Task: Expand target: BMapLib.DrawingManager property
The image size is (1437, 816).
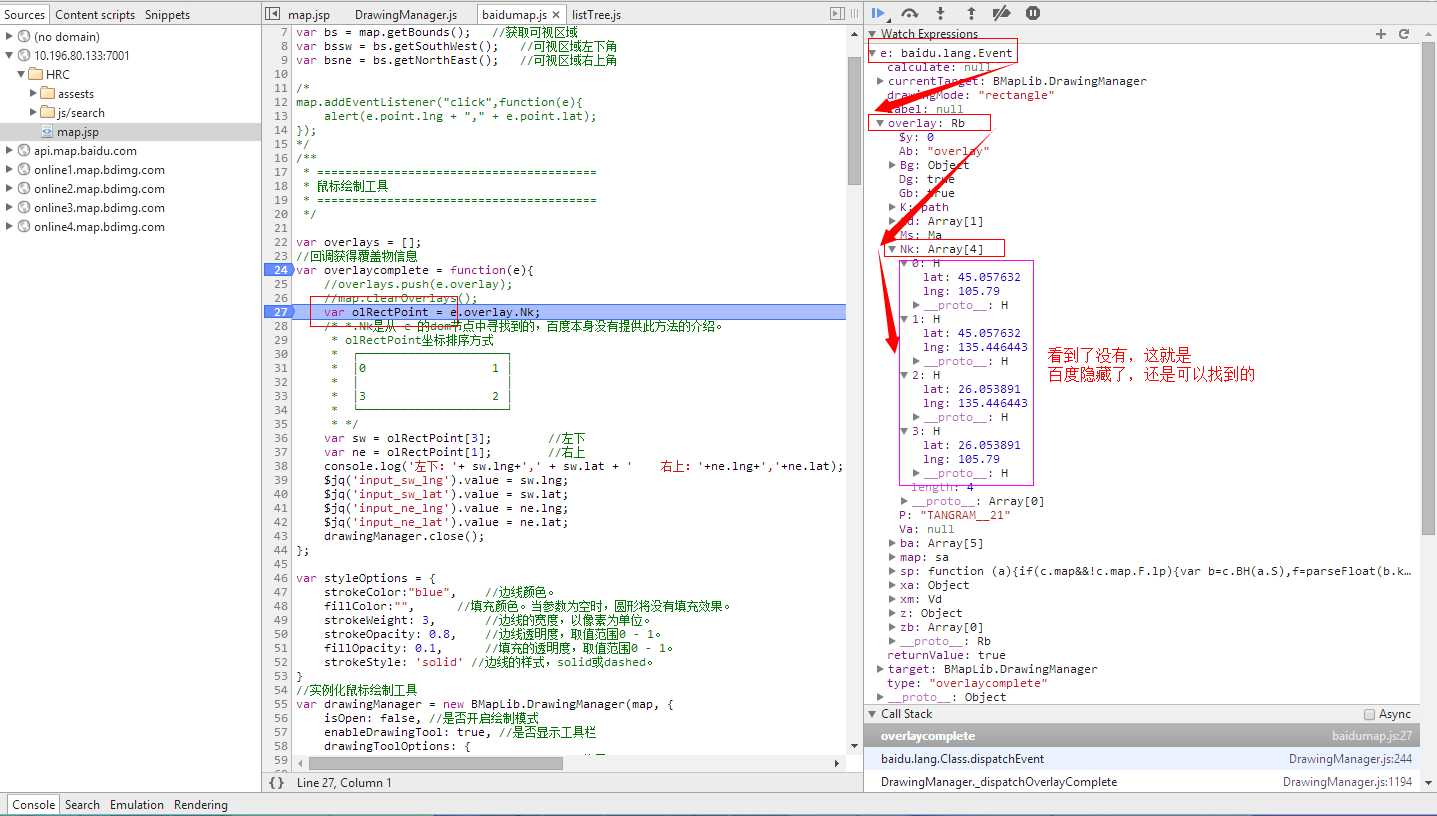Action: coord(880,669)
